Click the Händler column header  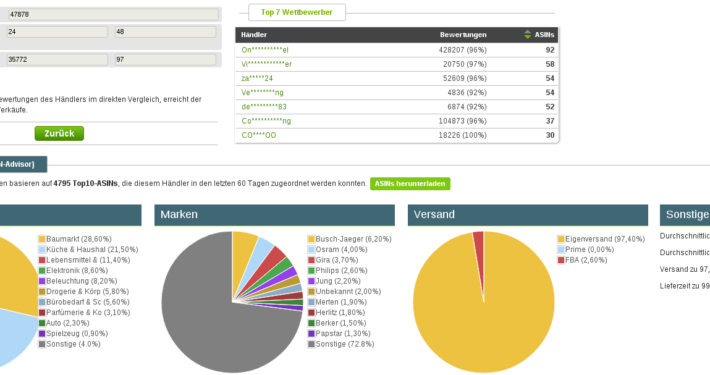click(x=254, y=34)
